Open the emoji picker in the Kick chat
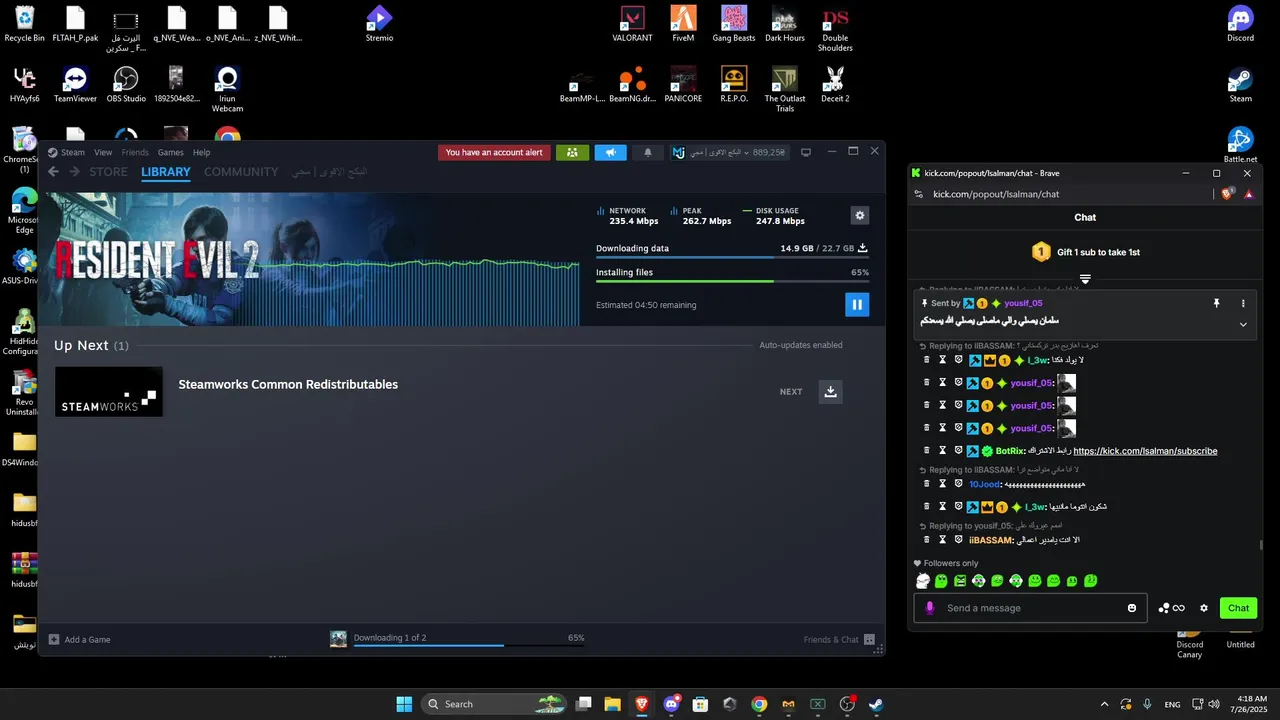 [1132, 608]
